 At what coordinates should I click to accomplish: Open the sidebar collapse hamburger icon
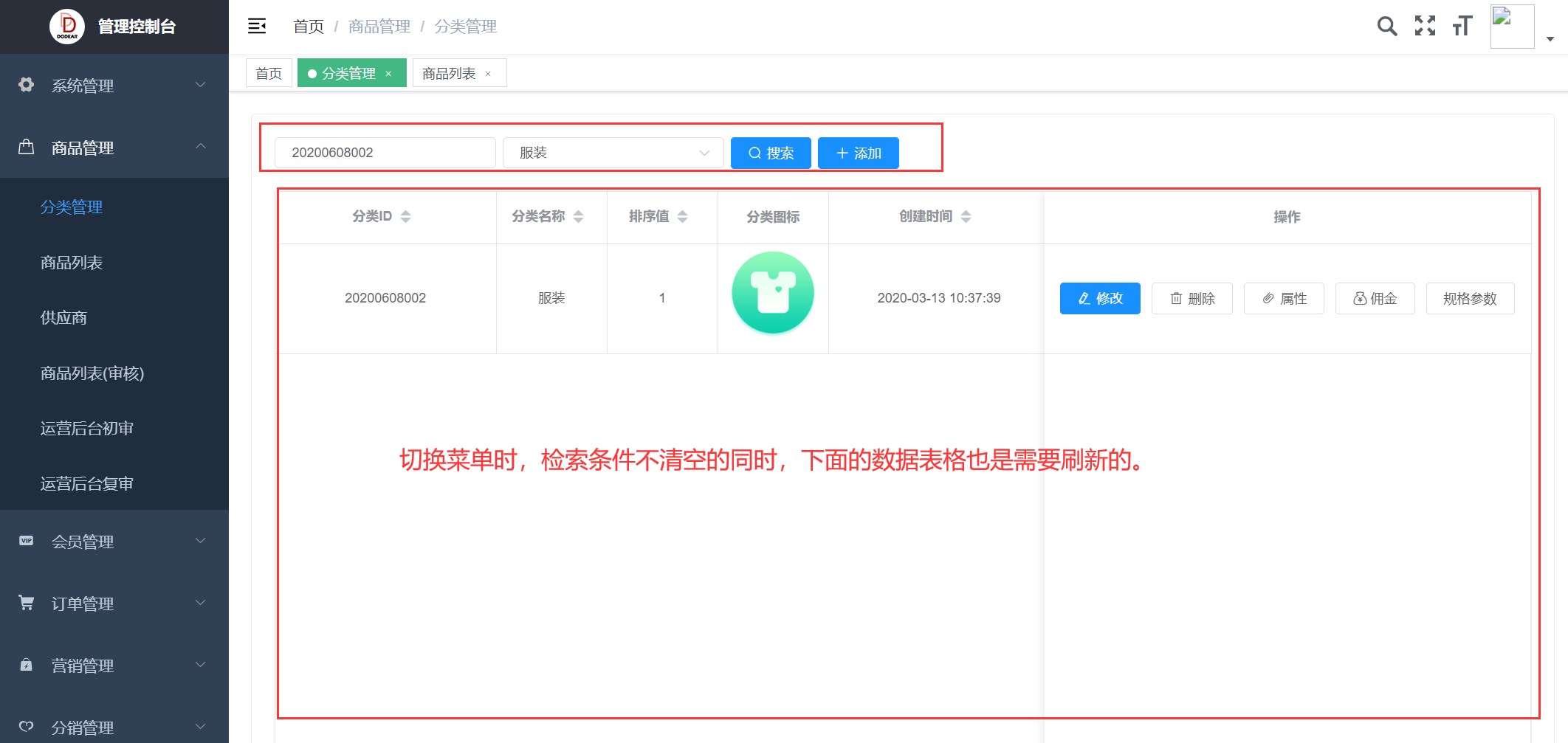coord(257,26)
